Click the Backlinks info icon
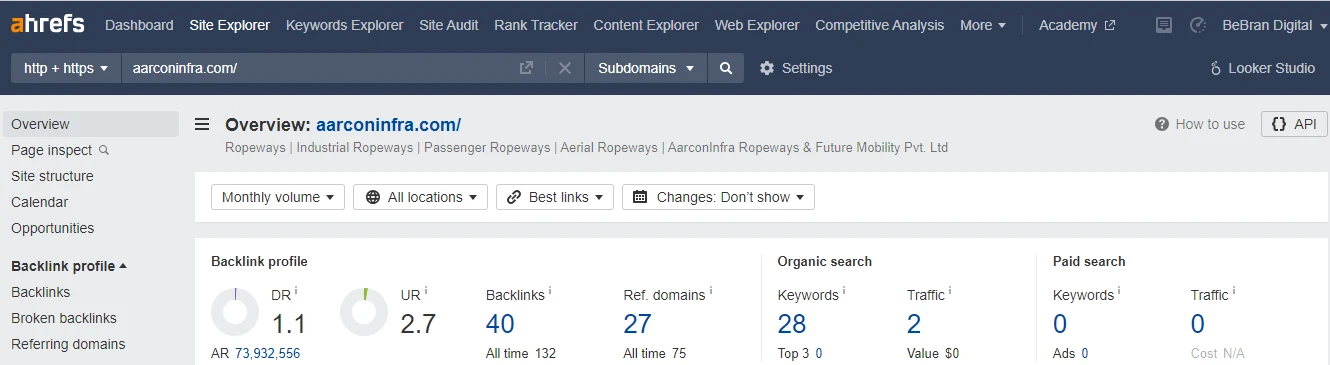 click(x=550, y=291)
